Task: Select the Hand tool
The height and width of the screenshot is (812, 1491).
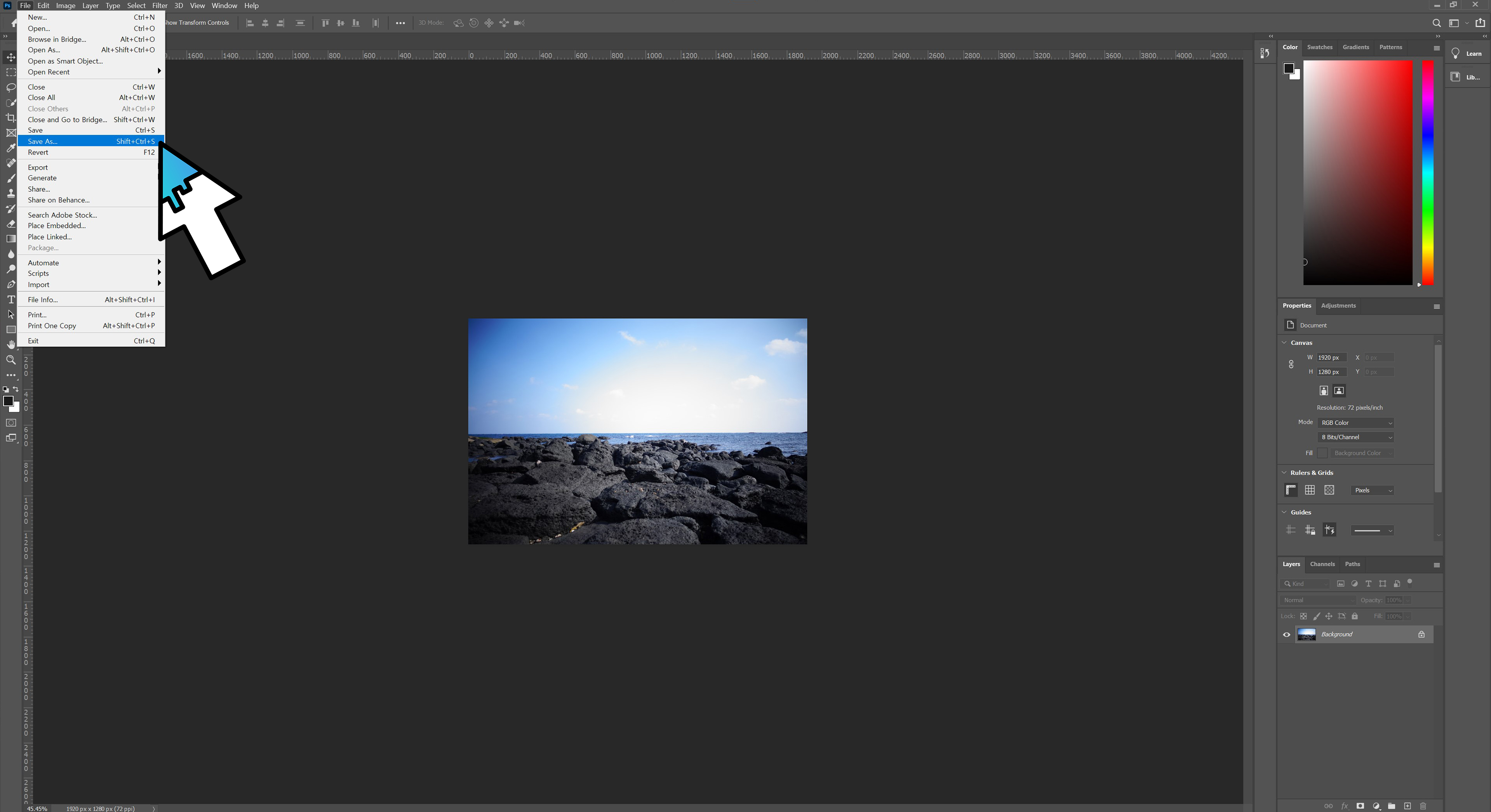Action: pyautogui.click(x=10, y=345)
